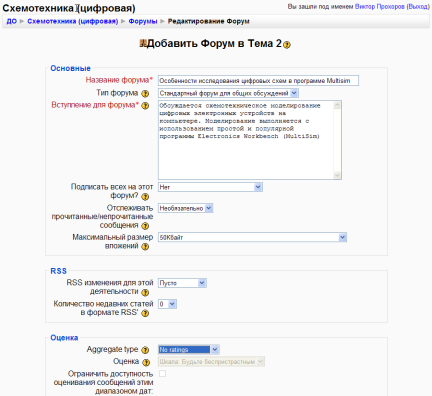This screenshot has height=396, width=432.
Task: Click into Название форума text field
Action: [258, 81]
